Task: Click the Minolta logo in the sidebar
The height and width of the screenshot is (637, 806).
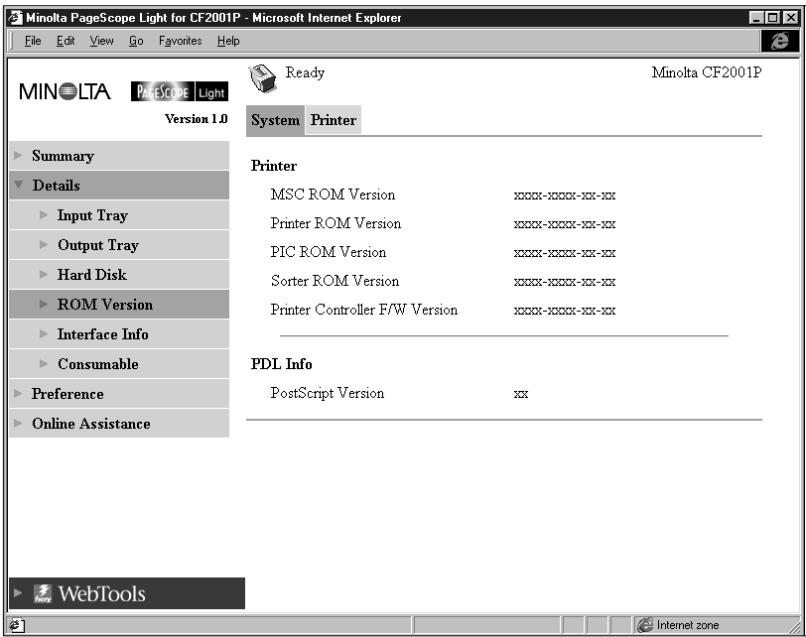Action: point(65,92)
